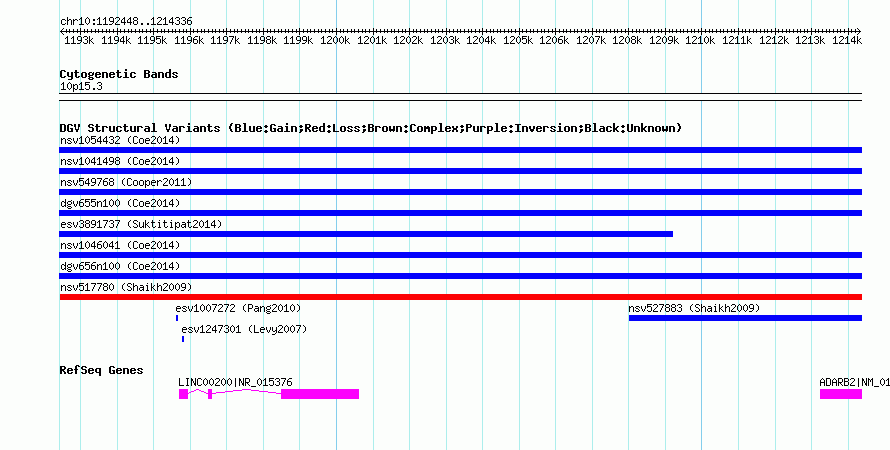Click the nsv527883 (Shaikh2009) label
Viewport: 890px width, 450px height.
(694, 308)
